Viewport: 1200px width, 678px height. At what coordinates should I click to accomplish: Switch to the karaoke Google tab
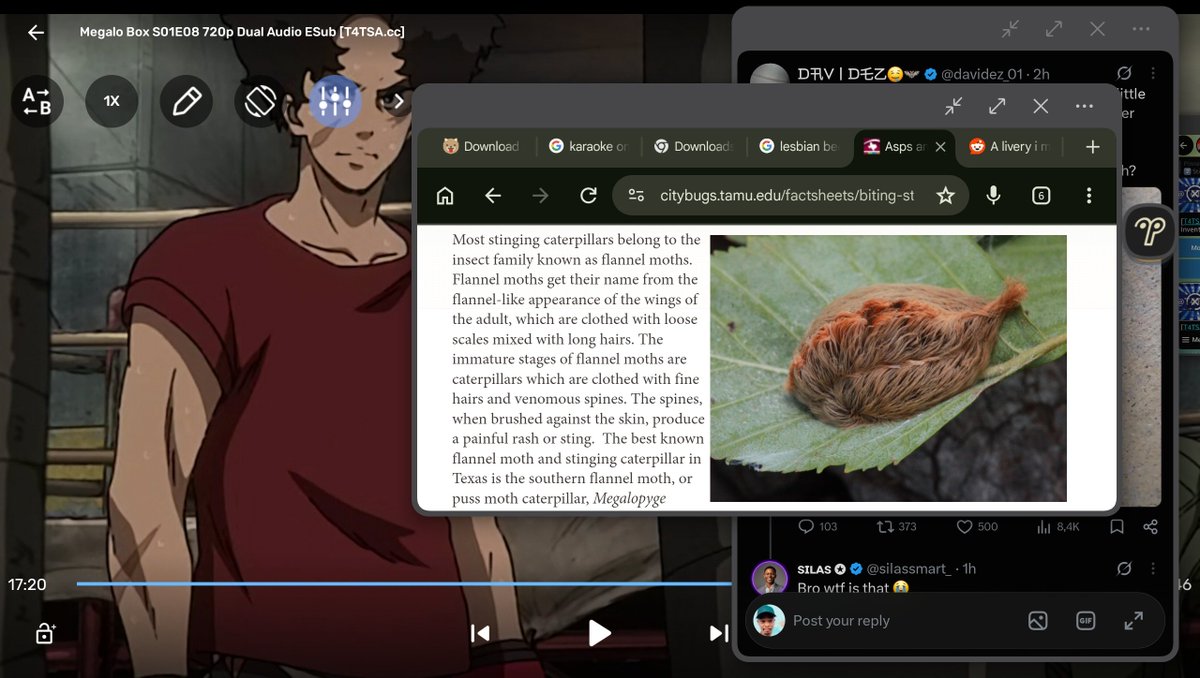click(588, 146)
